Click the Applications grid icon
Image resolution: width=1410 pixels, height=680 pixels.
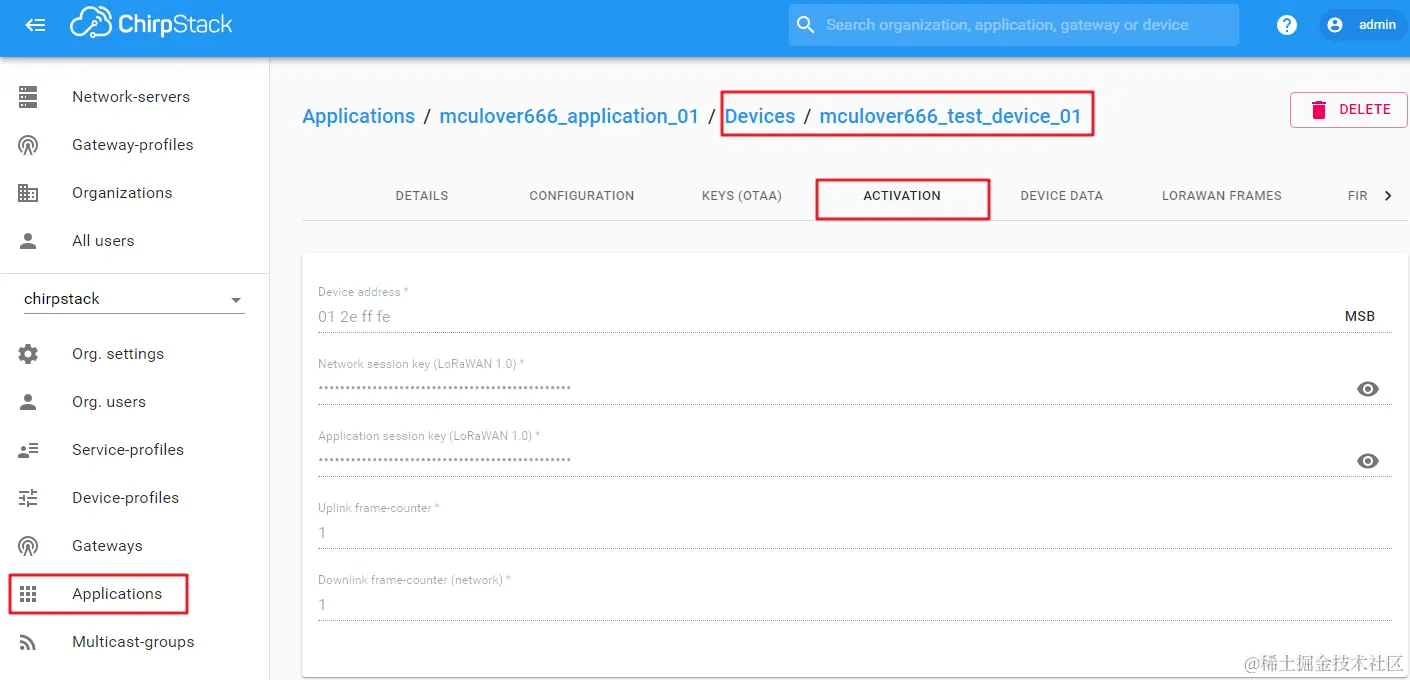[28, 594]
